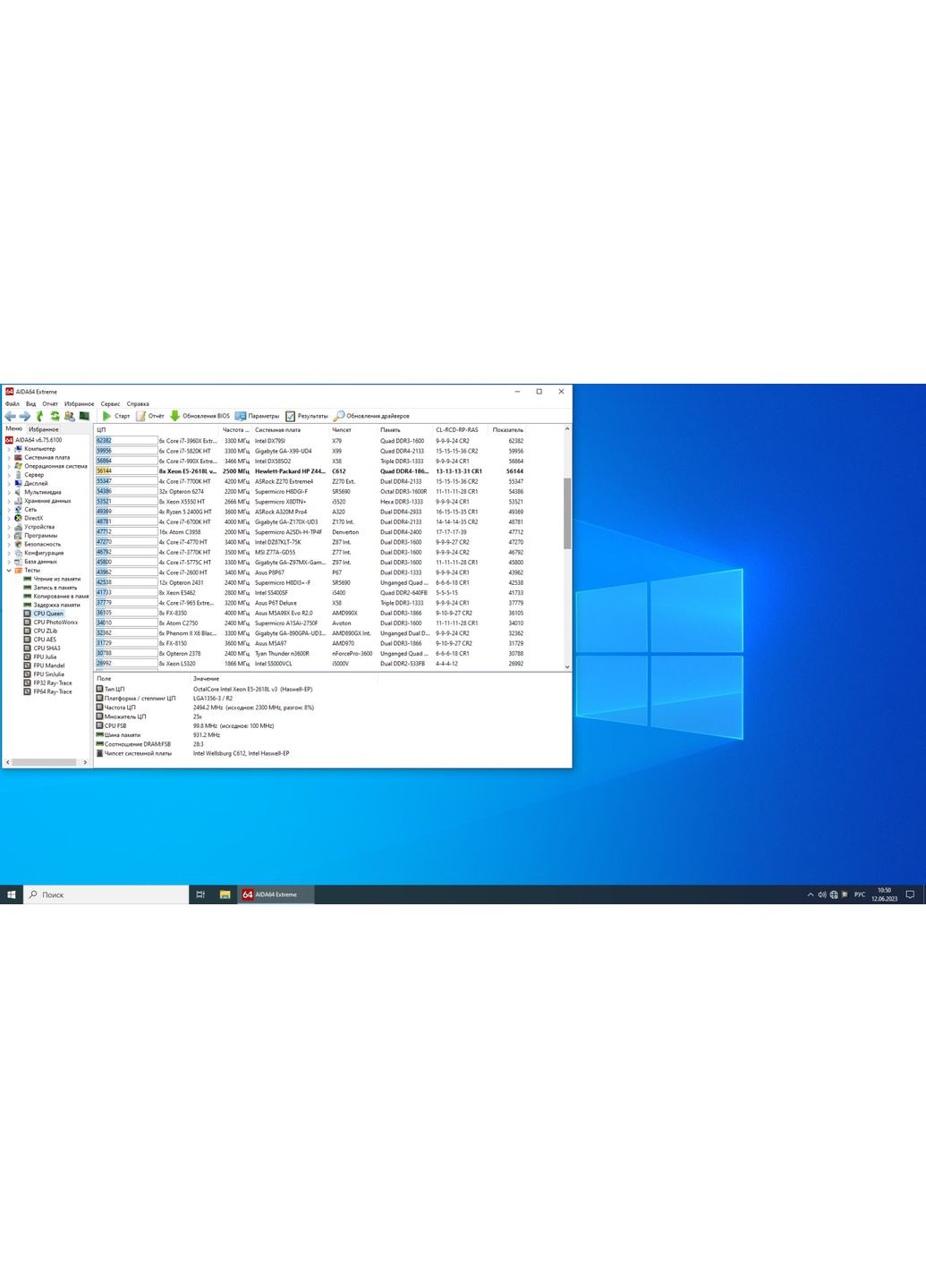The width and height of the screenshot is (926, 1288).
Task: Switch to the Избранное tab
Action: point(44,429)
